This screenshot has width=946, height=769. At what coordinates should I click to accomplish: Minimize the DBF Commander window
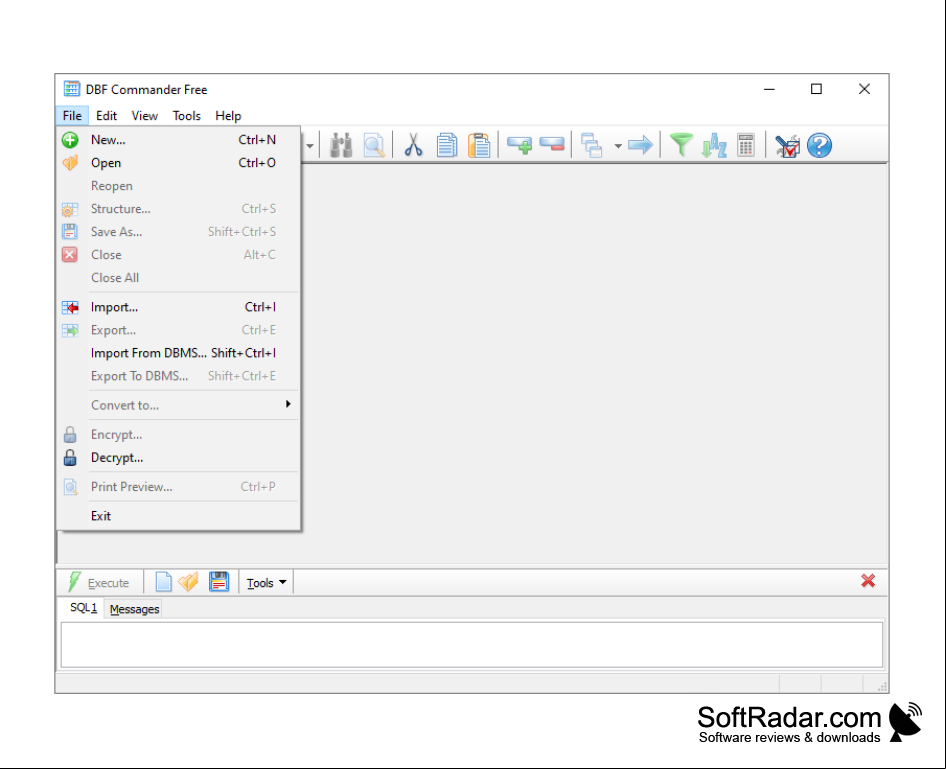pos(769,89)
